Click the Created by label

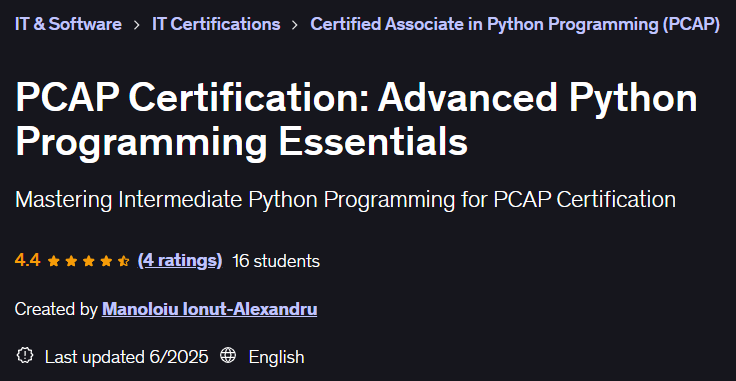point(56,309)
